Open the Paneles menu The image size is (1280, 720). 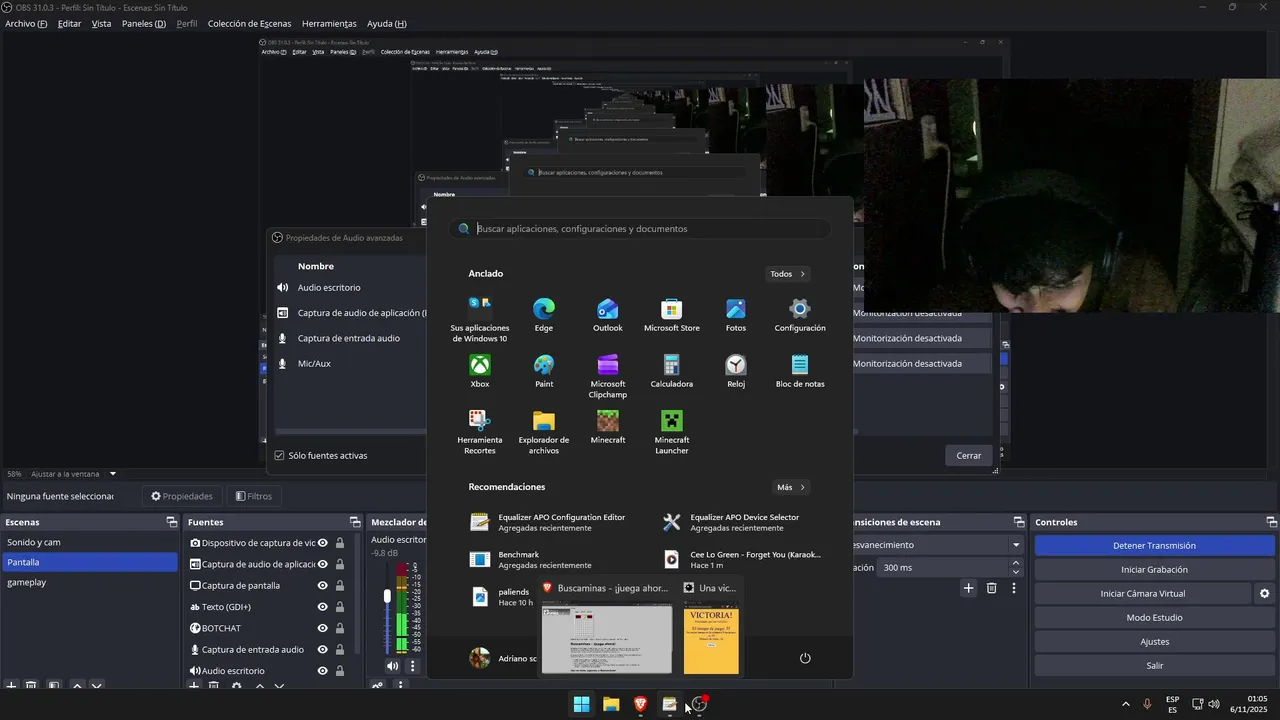(144, 23)
